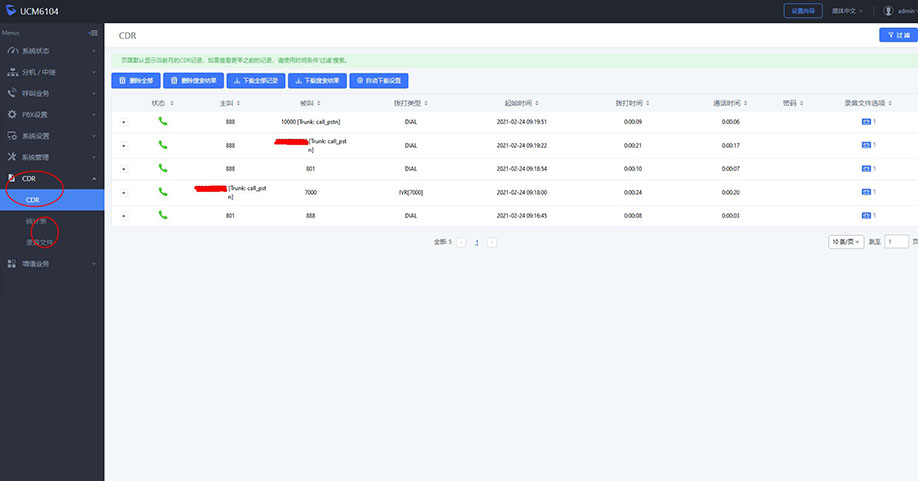Screen dimensions: 918x481
Task: Sort by the 状态 column arrows
Action: [172, 103]
